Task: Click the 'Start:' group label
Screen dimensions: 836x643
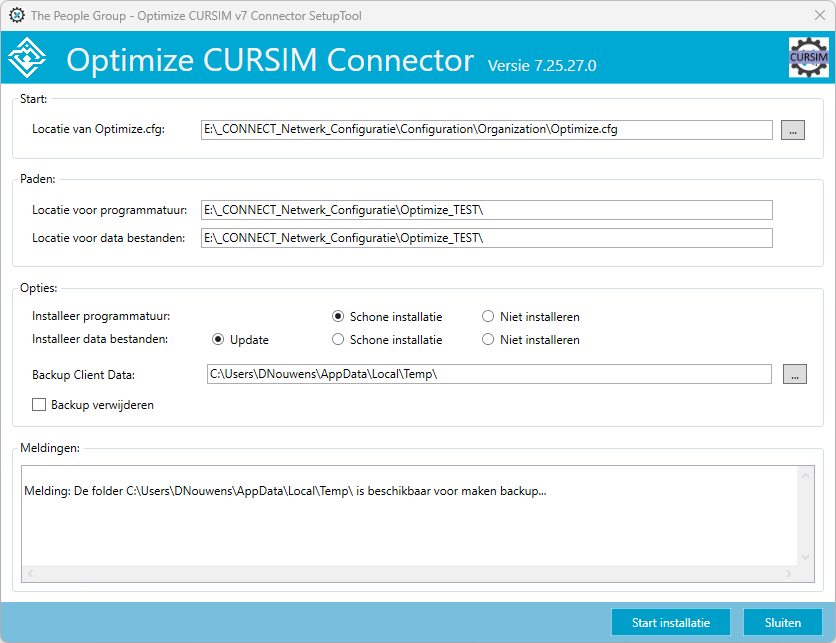Action: (x=34, y=99)
